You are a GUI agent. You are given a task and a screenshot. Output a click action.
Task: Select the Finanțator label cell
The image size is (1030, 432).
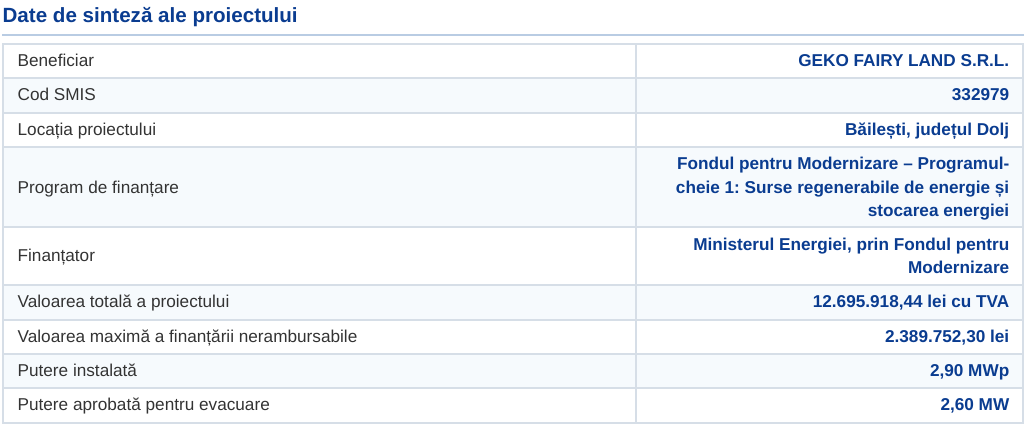319,256
